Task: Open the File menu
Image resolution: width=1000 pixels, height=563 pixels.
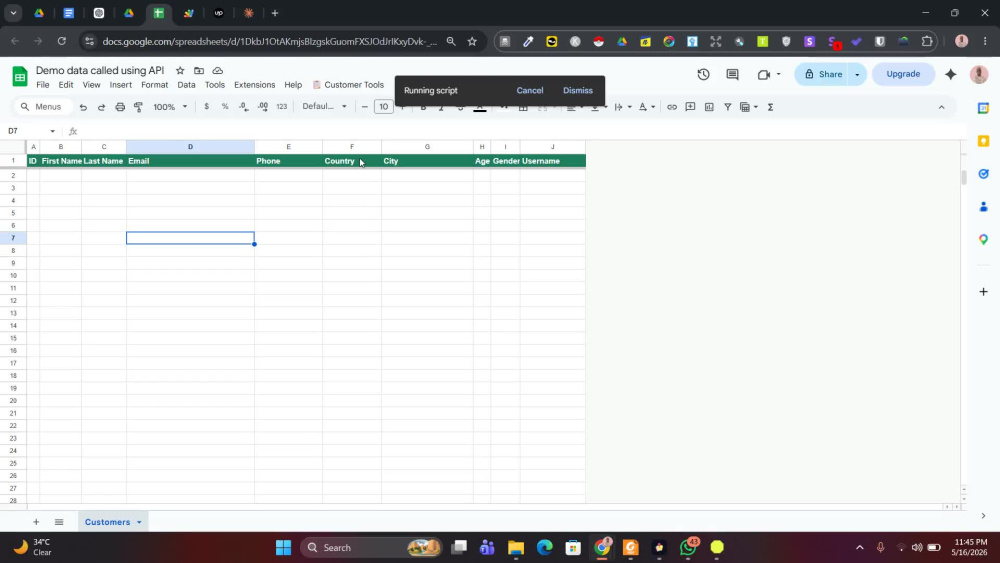Action: 43,85
